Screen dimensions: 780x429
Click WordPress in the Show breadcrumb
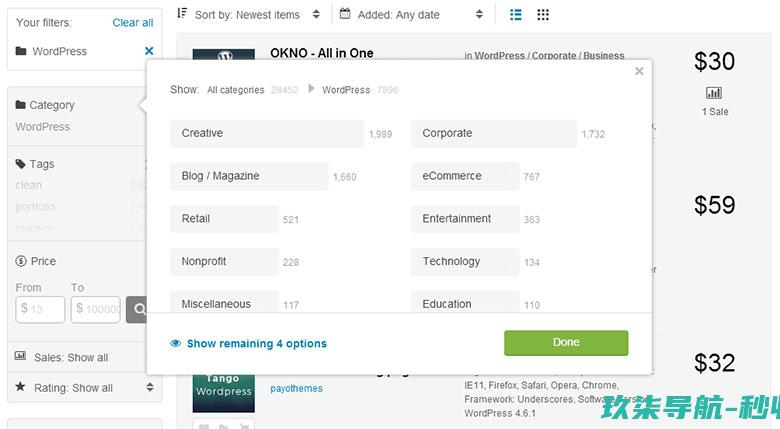[x=346, y=90]
